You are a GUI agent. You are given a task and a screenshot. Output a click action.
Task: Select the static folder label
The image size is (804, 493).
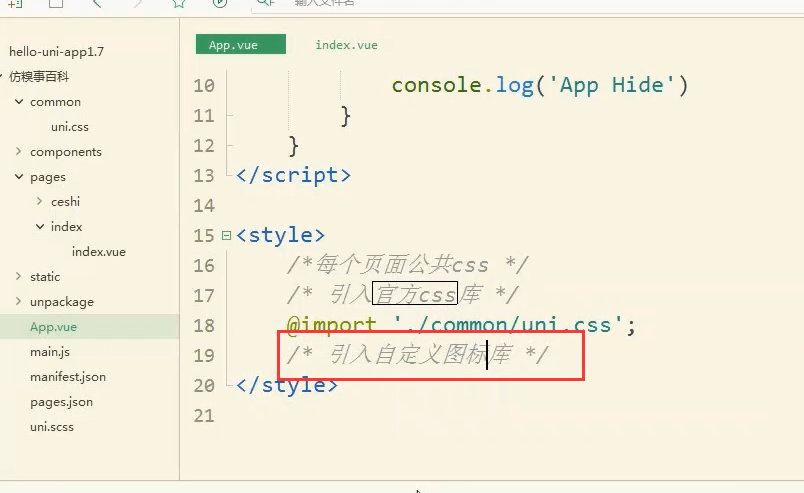(45, 277)
